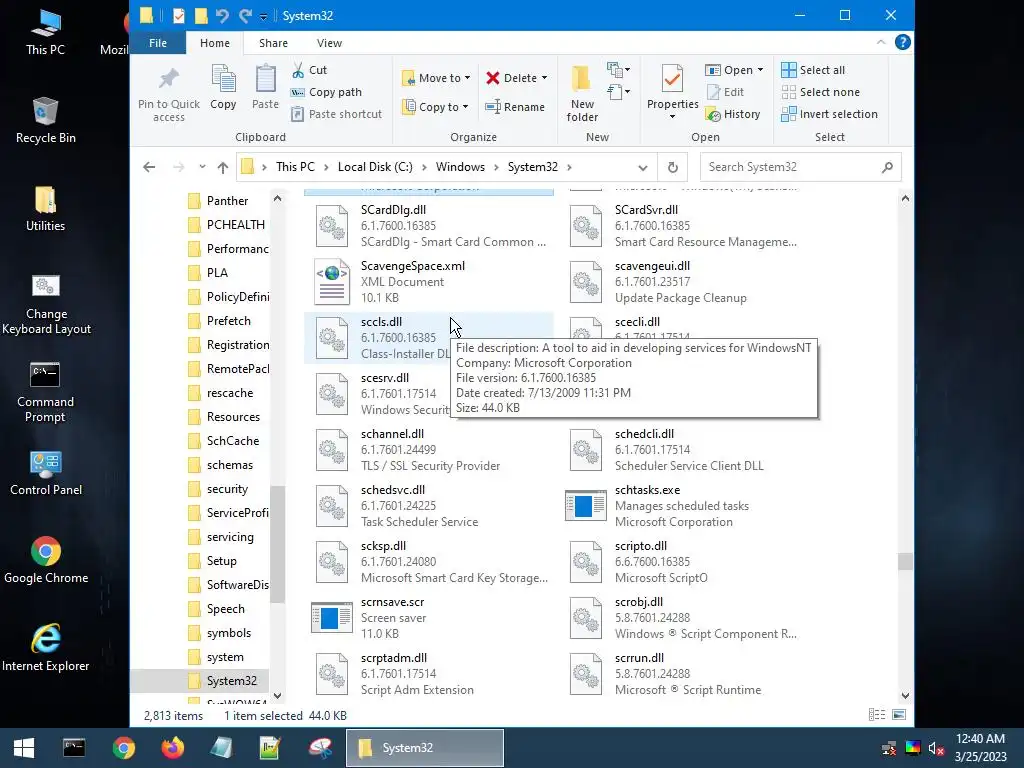The image size is (1024, 768).
Task: Select the System32 folder in tree
Action: (x=231, y=680)
